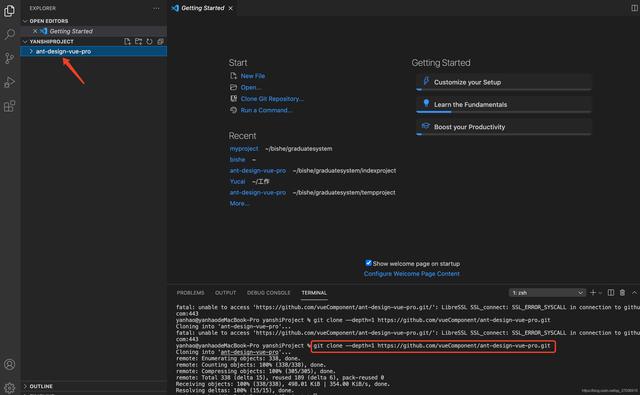Screen dimensions: 640x395
Task: Collapse all folders in explorer
Action: (x=160, y=42)
